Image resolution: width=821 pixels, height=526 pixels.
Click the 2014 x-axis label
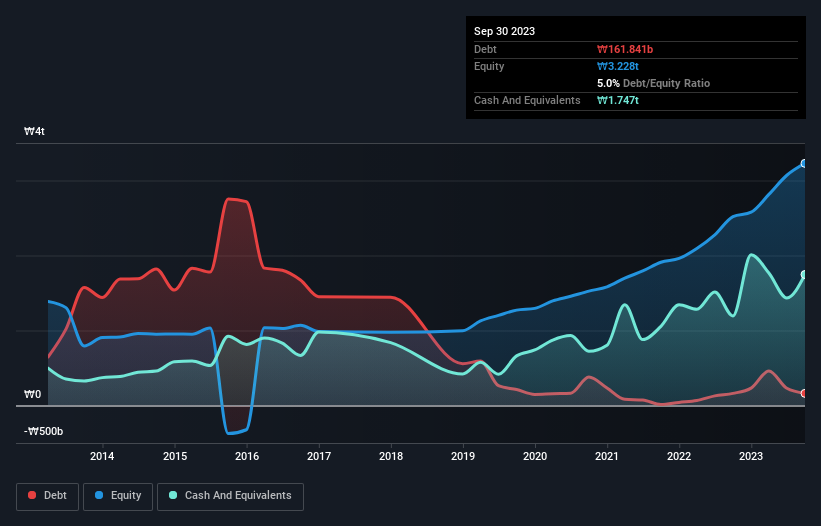102,456
